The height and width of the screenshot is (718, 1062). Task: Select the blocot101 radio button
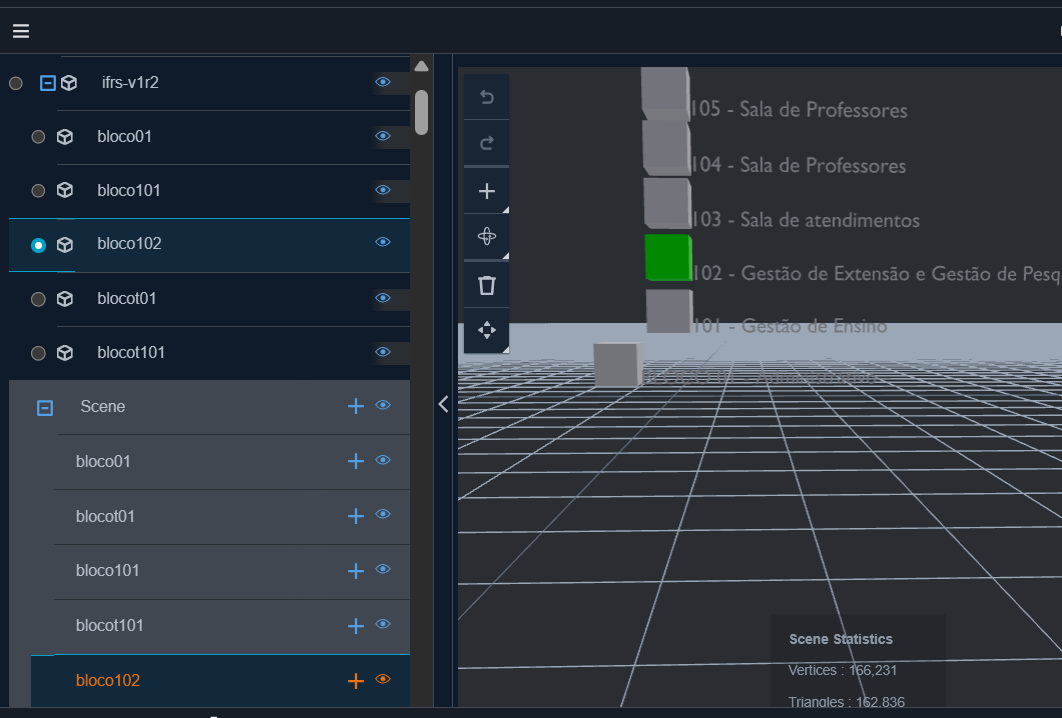click(x=38, y=353)
